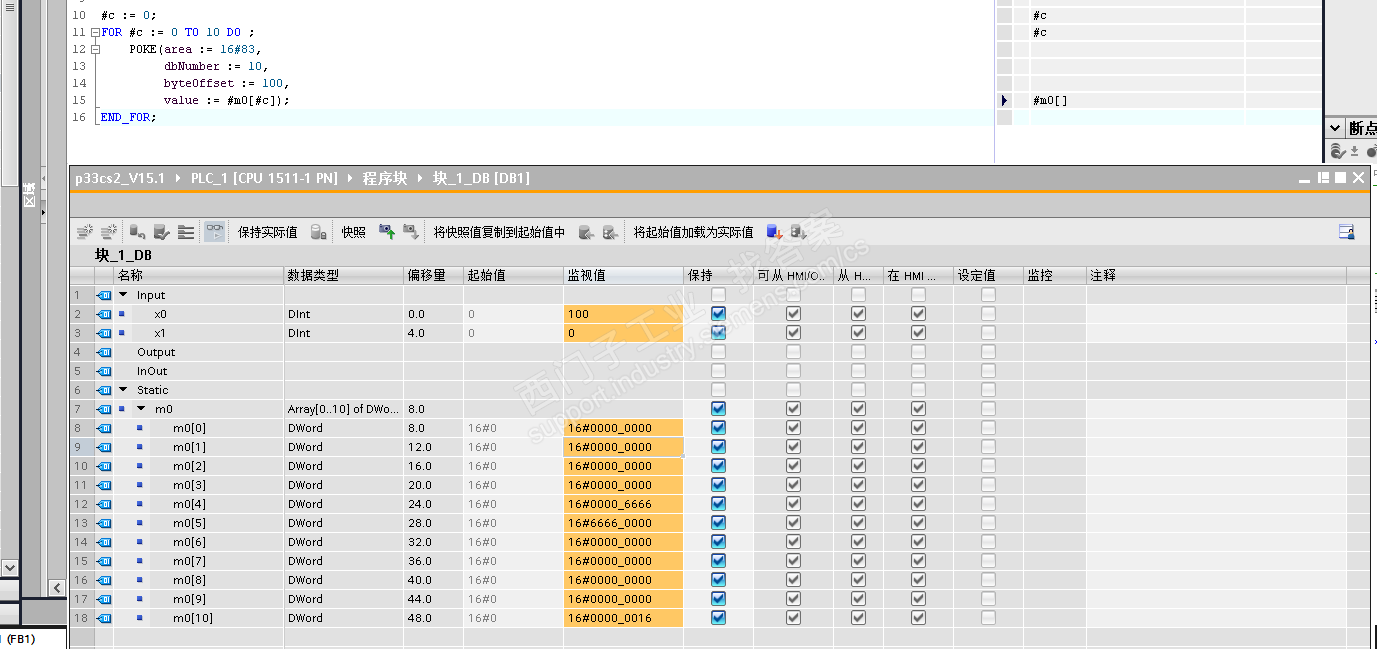1377x649 pixels.
Task: Click row number 9 in DB table
Action: coord(80,447)
